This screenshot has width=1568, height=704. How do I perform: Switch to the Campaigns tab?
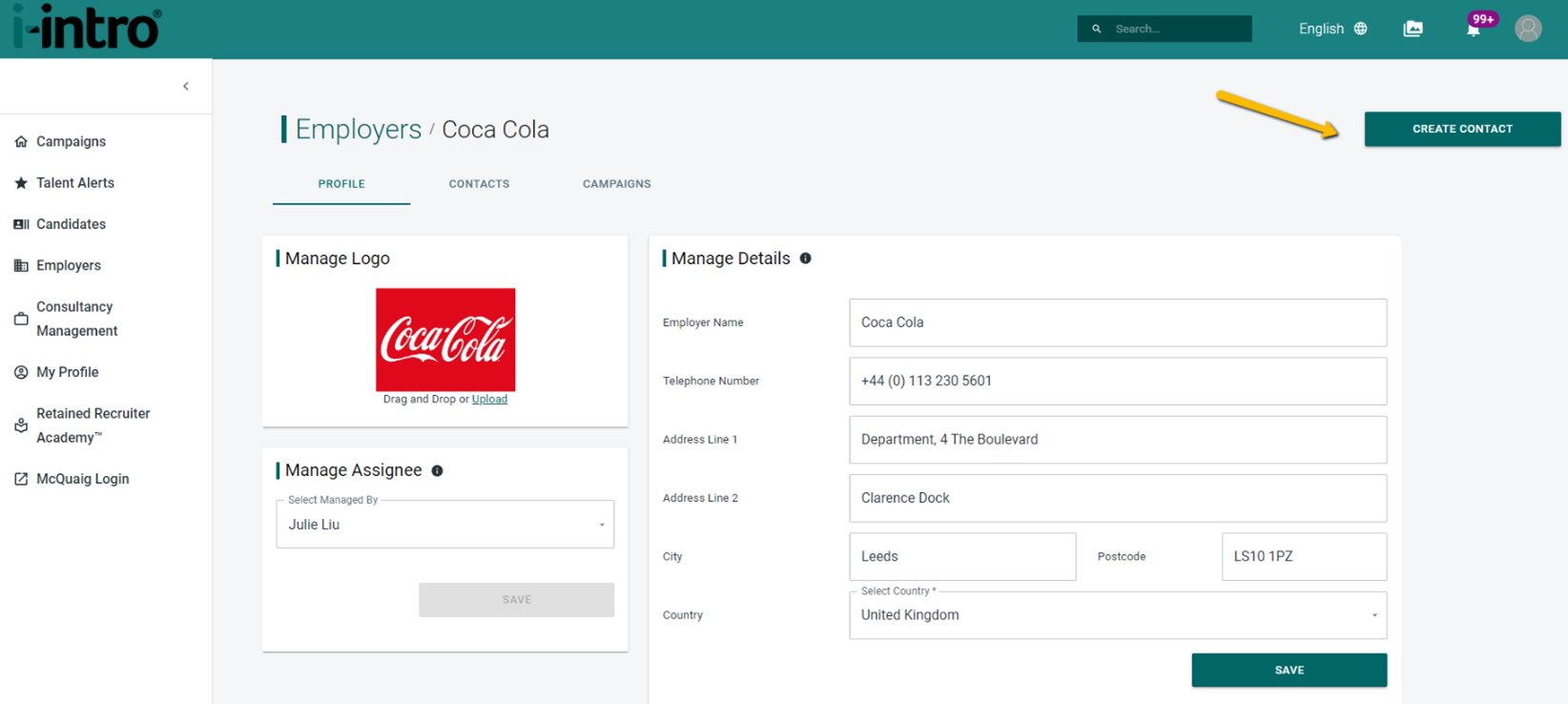[x=617, y=184]
